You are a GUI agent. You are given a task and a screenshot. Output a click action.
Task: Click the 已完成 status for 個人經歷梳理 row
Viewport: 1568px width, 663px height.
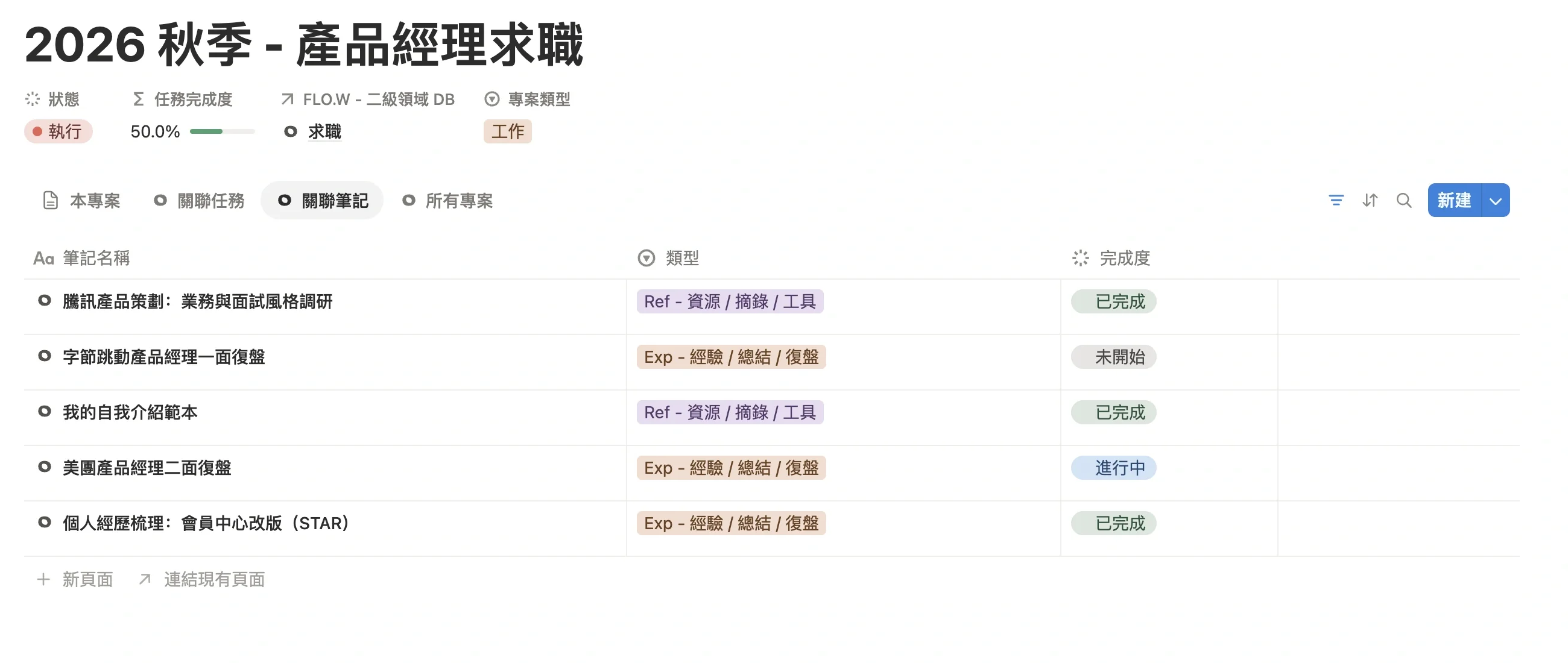tap(1113, 523)
